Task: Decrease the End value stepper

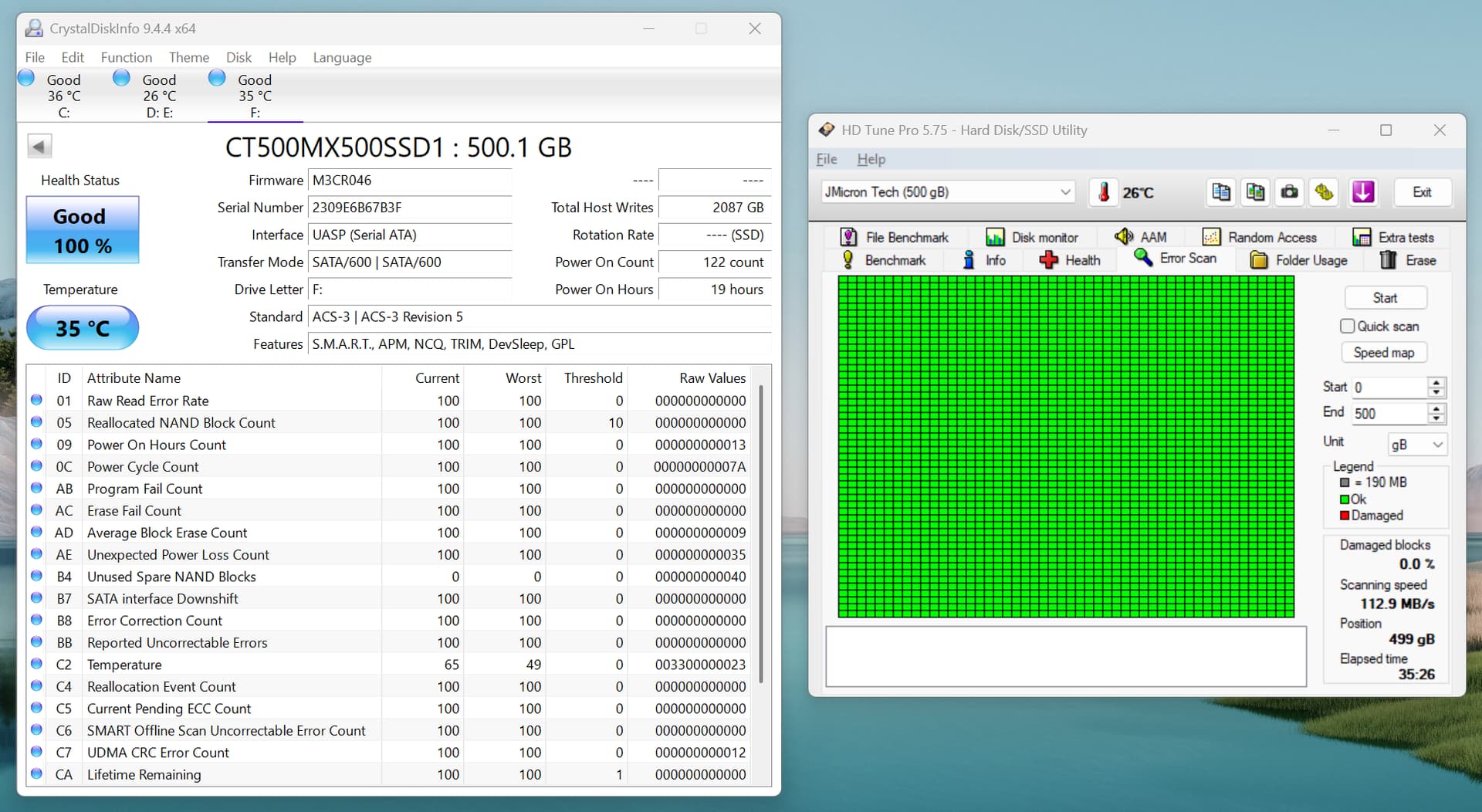Action: (1436, 418)
